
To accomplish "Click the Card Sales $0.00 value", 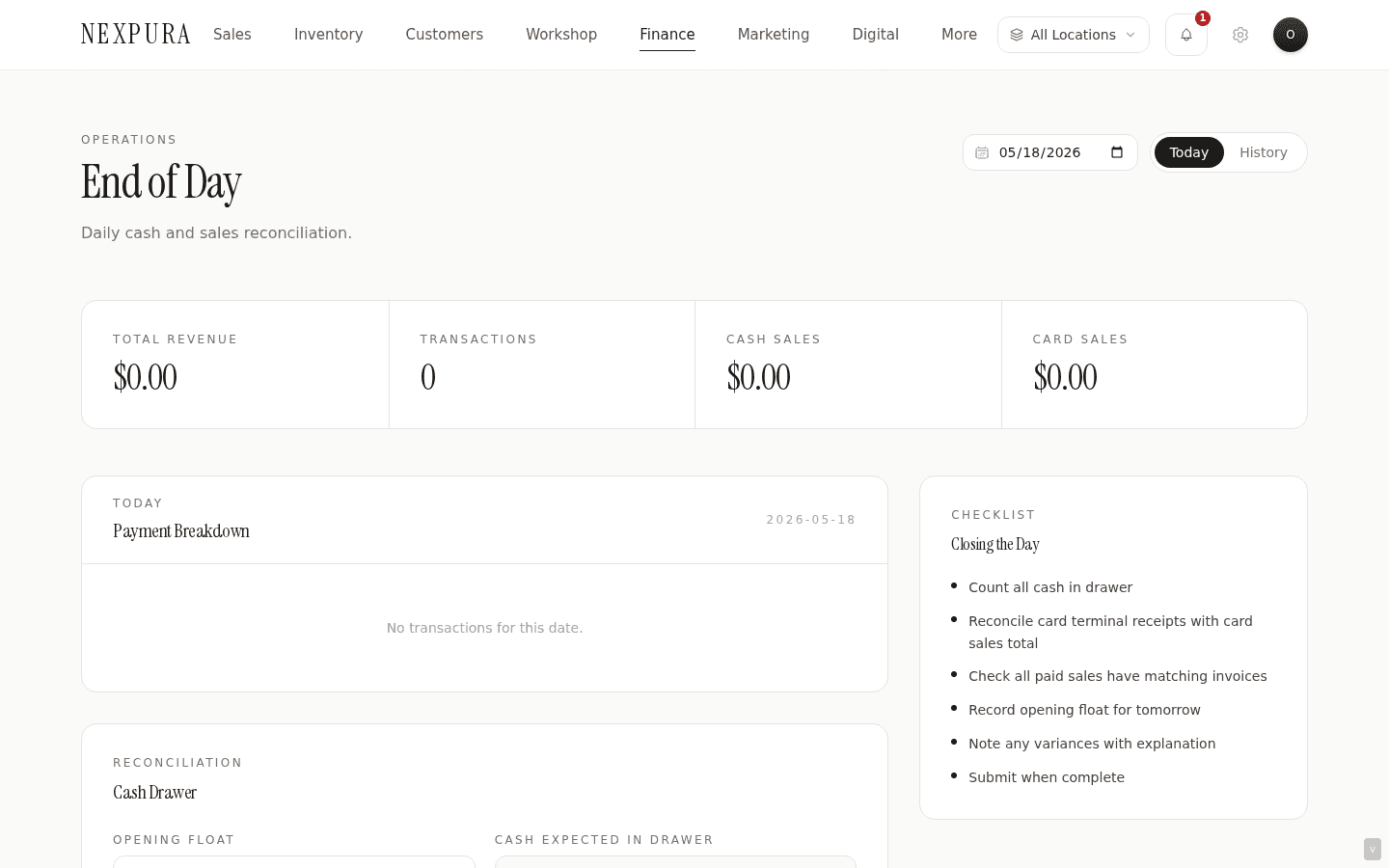I will [1066, 377].
